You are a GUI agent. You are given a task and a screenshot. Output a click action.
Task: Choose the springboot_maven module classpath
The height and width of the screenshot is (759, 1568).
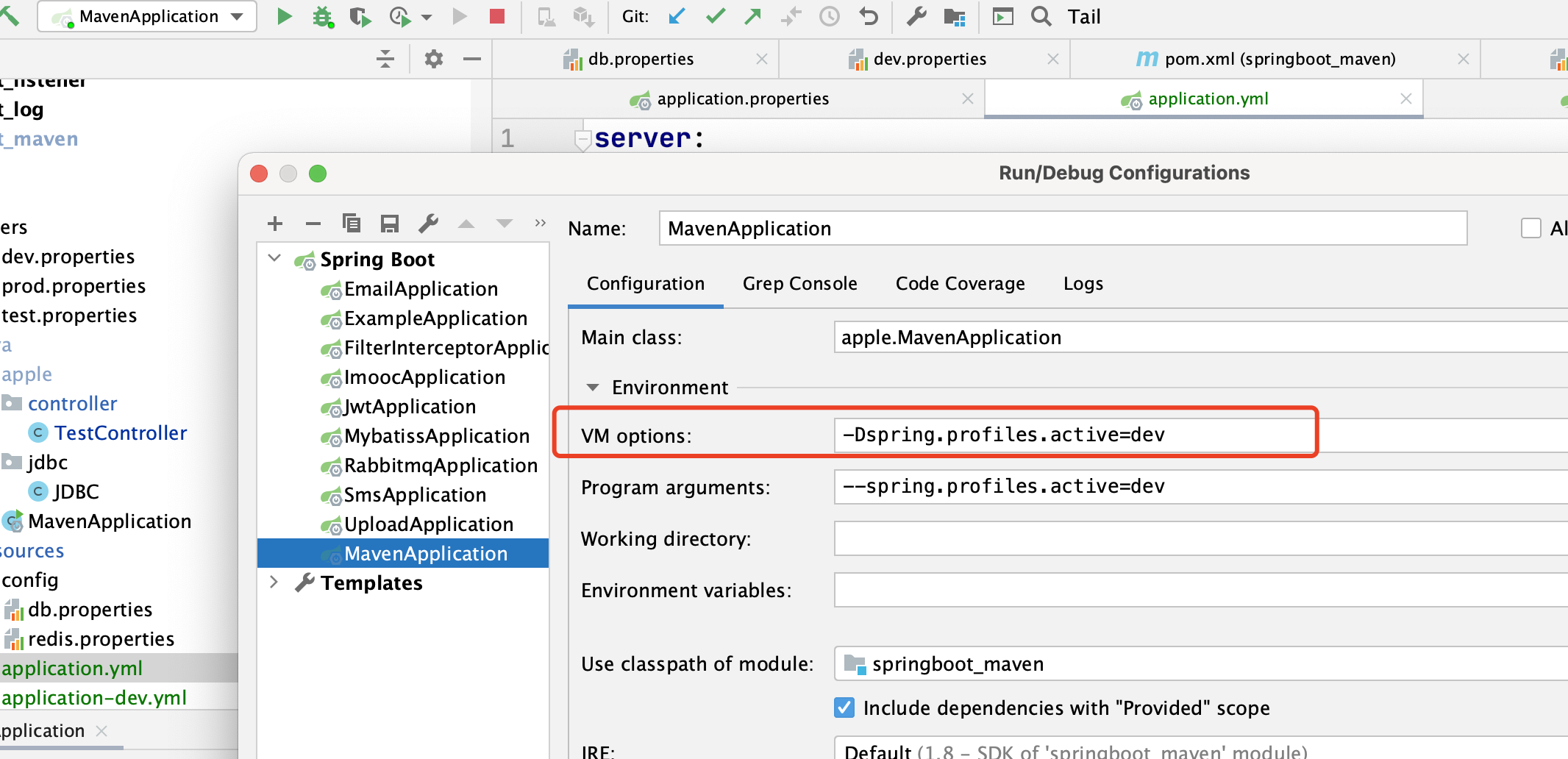coord(956,664)
